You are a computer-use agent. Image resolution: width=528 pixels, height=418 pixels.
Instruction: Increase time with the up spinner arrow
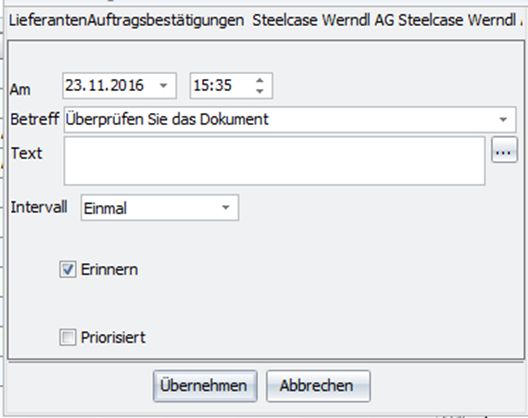point(260,81)
